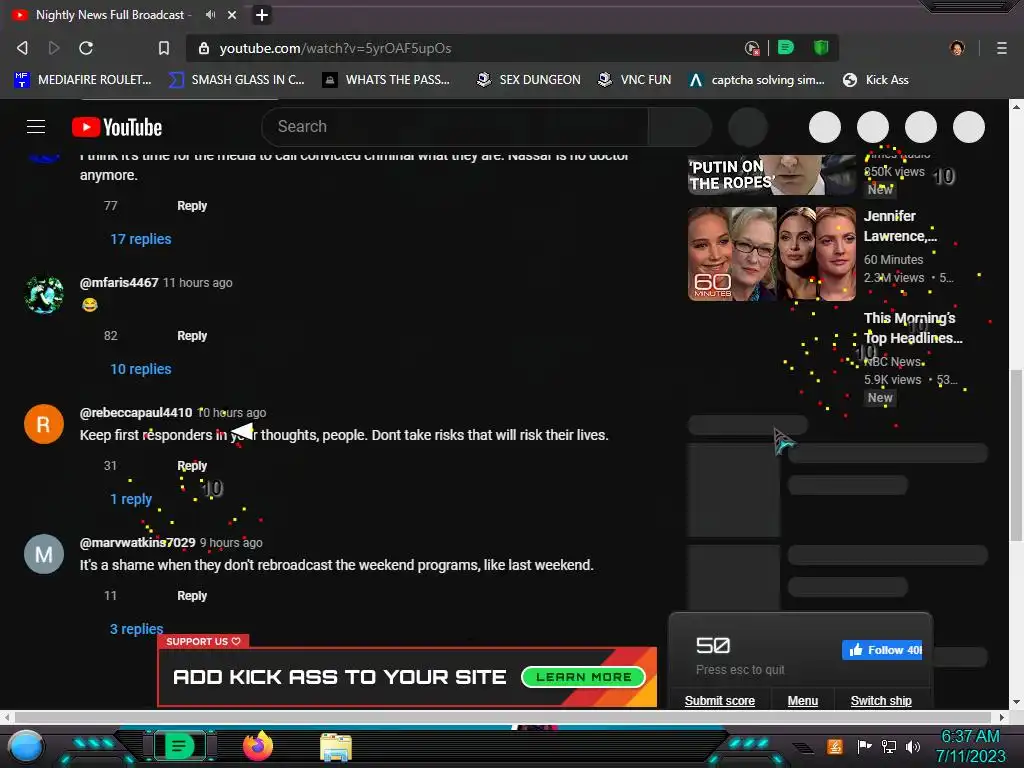Open @mfaris4467 channel name
1024x768 pixels.
[119, 283]
